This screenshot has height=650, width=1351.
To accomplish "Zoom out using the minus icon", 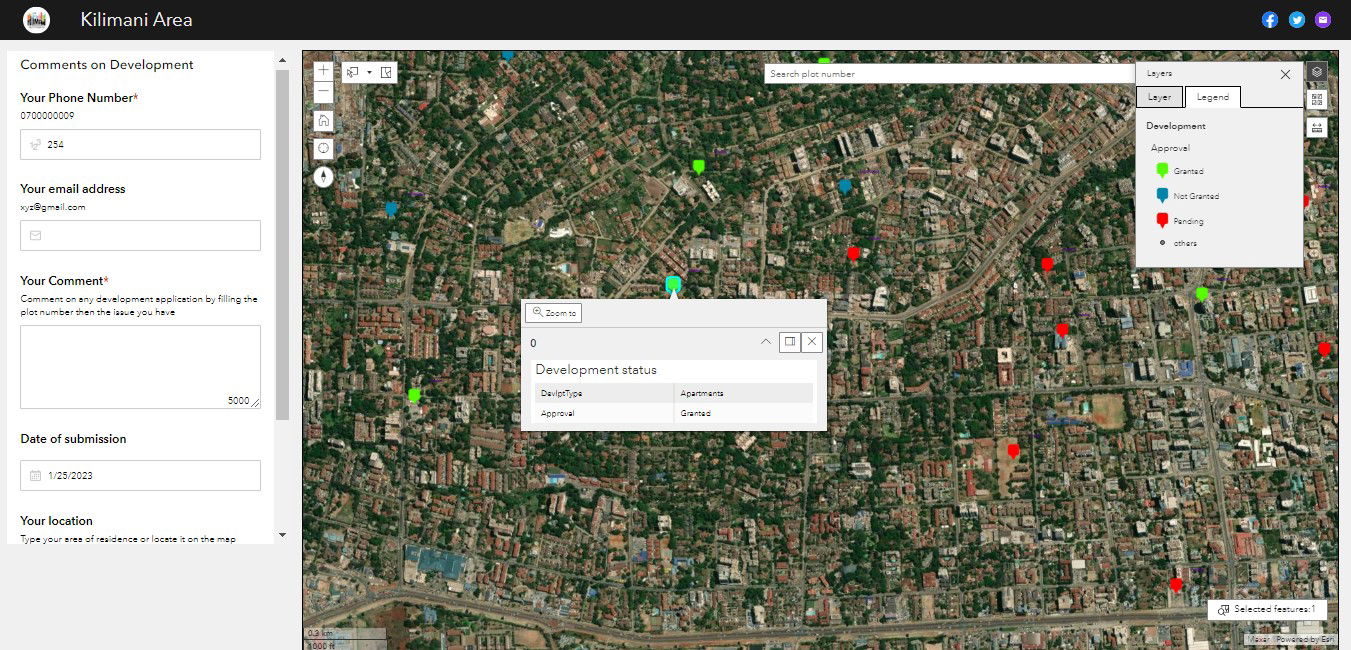I will coord(323,92).
